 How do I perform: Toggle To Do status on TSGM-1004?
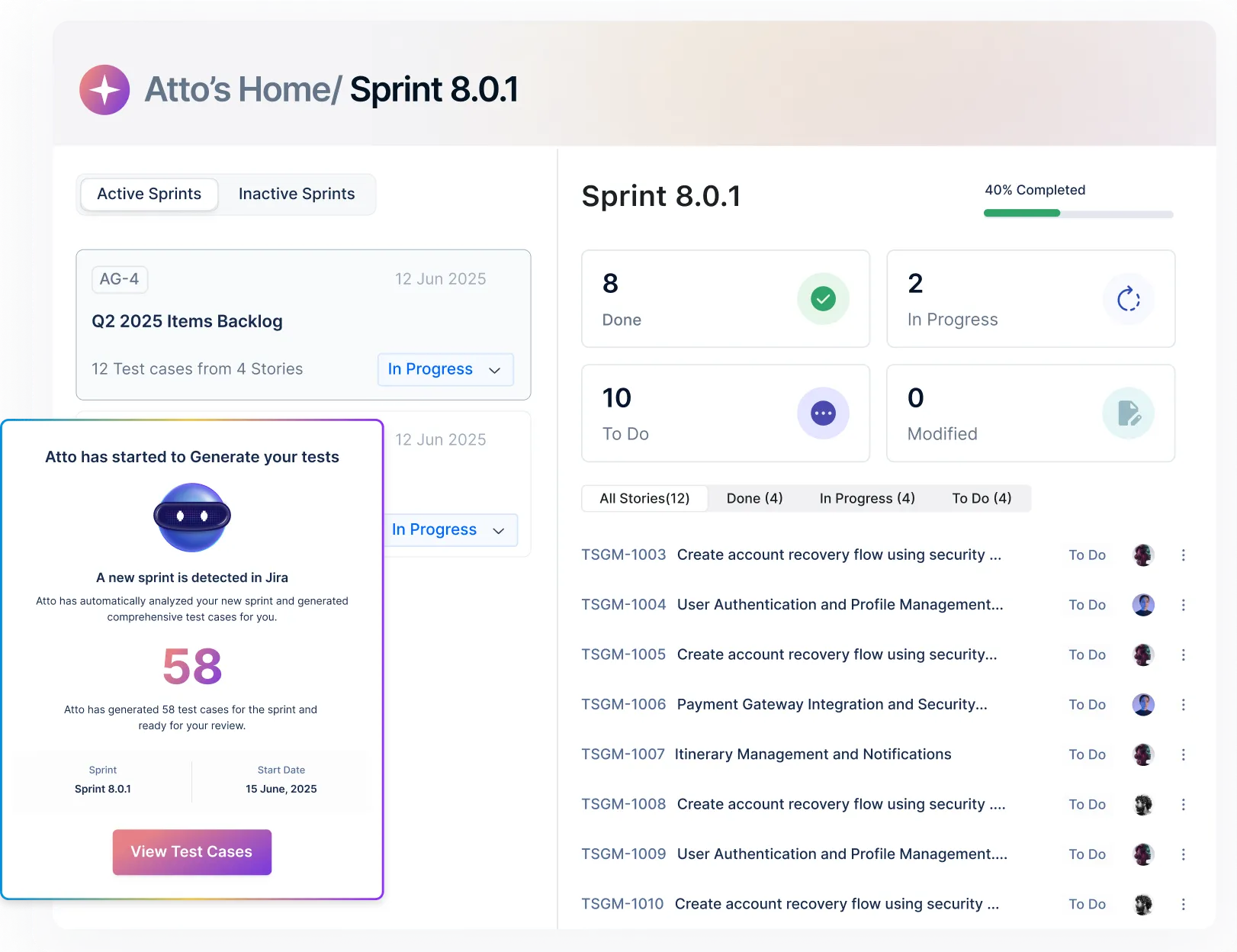1087,604
